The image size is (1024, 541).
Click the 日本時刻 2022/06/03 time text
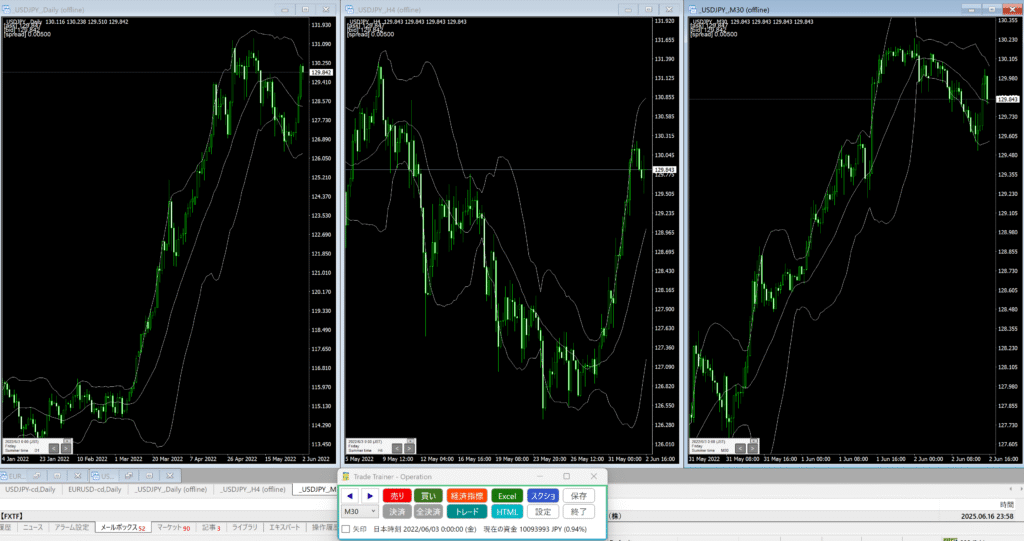tap(424, 529)
